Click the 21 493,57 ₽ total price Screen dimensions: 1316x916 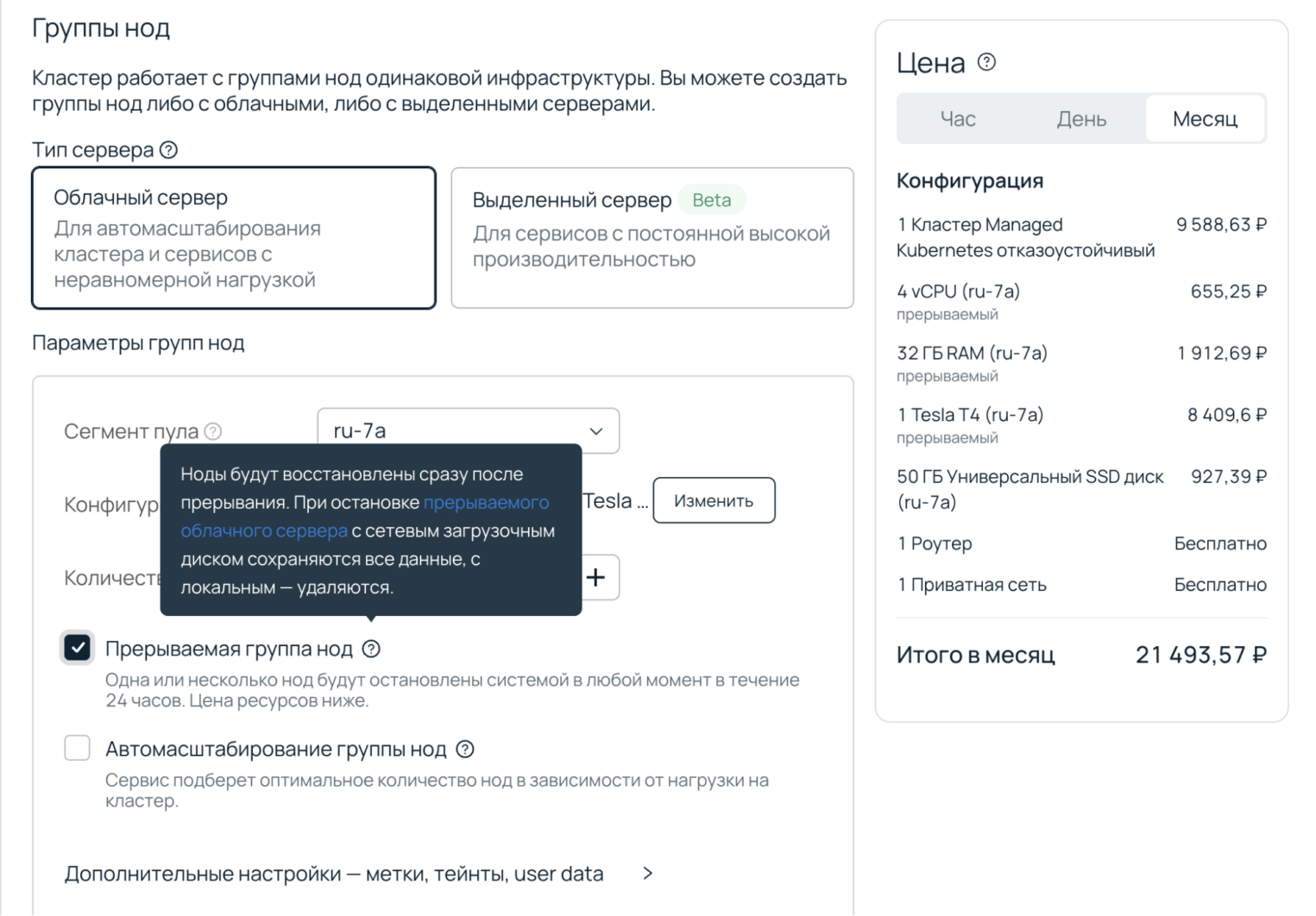[1201, 656]
